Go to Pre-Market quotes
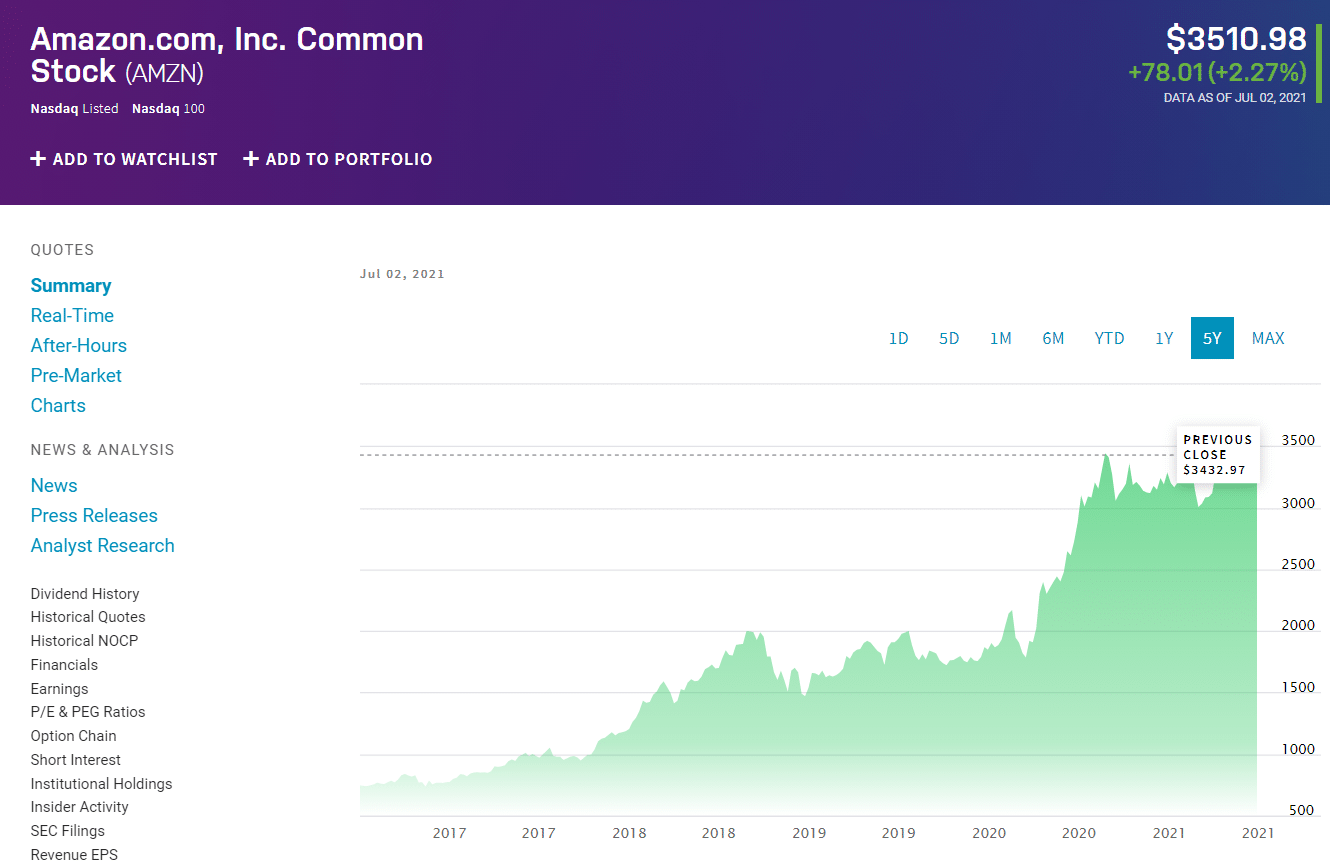Image resolution: width=1330 pixels, height=866 pixels. (x=76, y=376)
